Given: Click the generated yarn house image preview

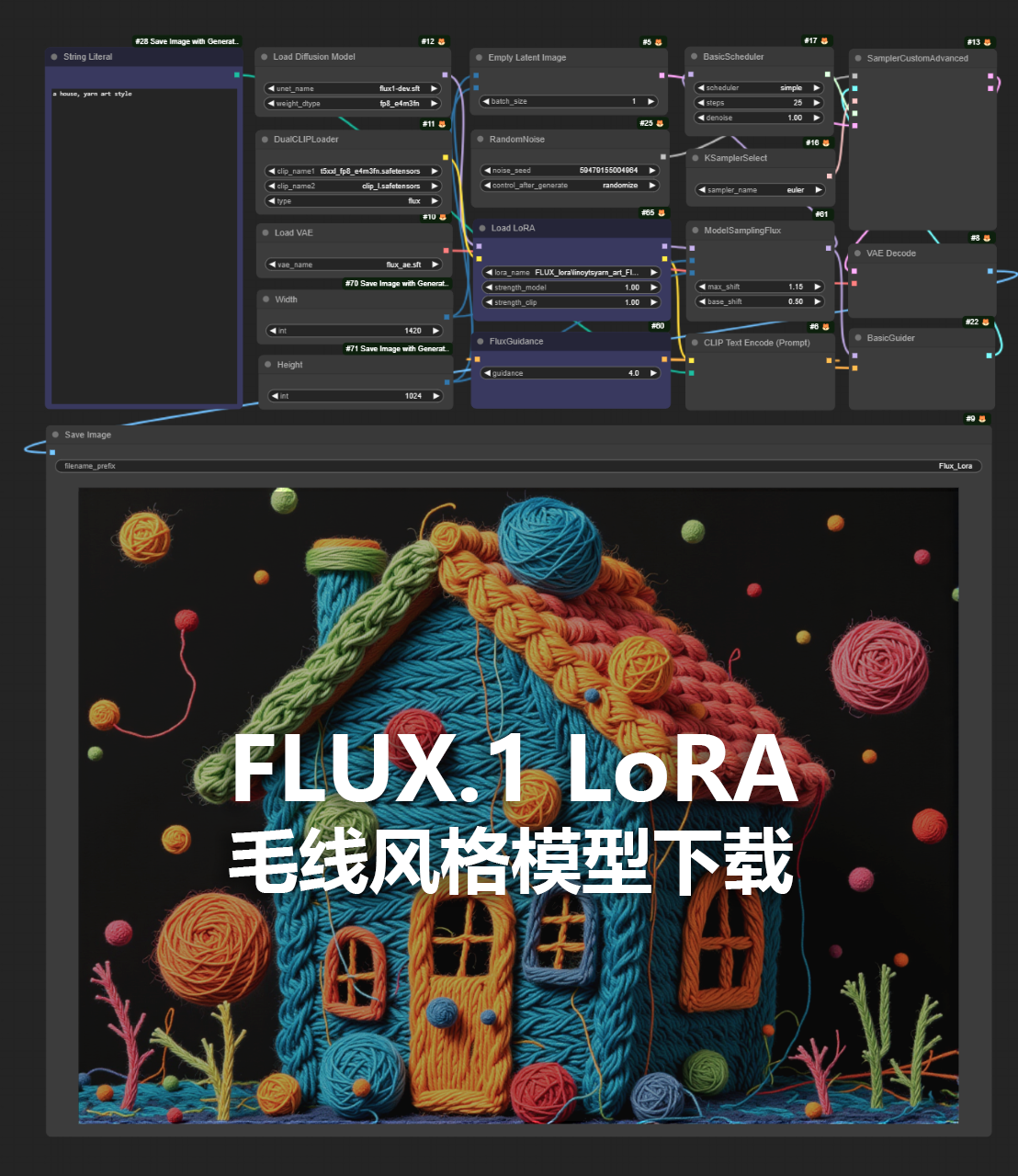Looking at the screenshot, I should coord(518,806).
